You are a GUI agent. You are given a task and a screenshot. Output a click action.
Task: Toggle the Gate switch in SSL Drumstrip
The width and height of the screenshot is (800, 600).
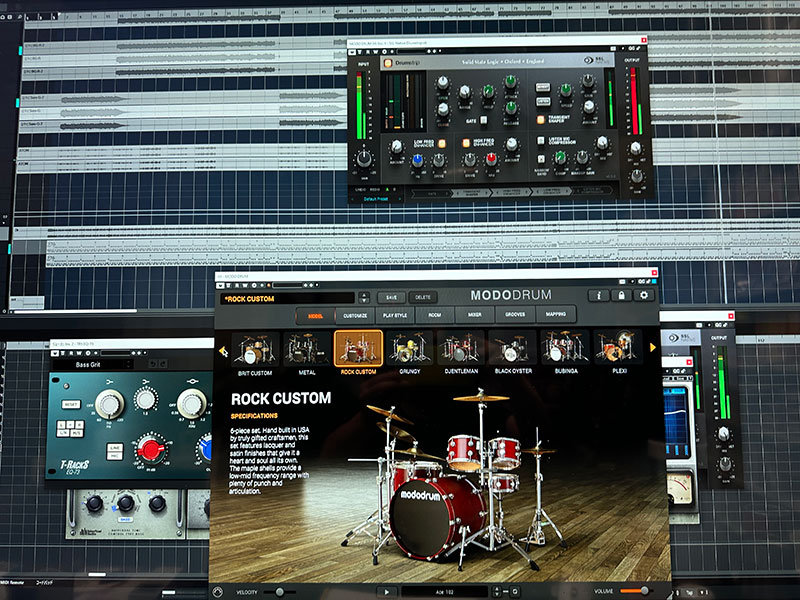483,120
